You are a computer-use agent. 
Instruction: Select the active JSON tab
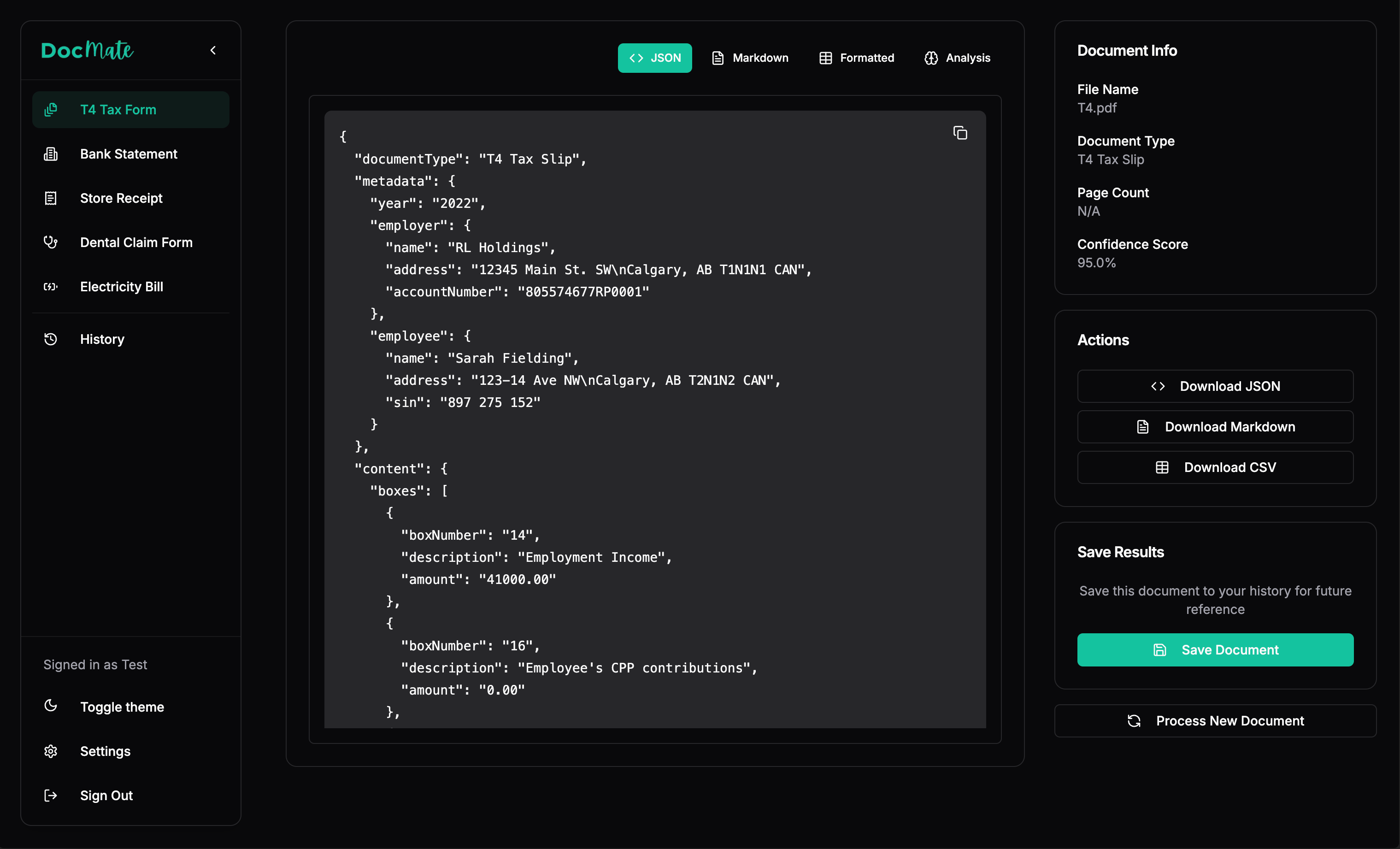pyautogui.click(x=654, y=58)
